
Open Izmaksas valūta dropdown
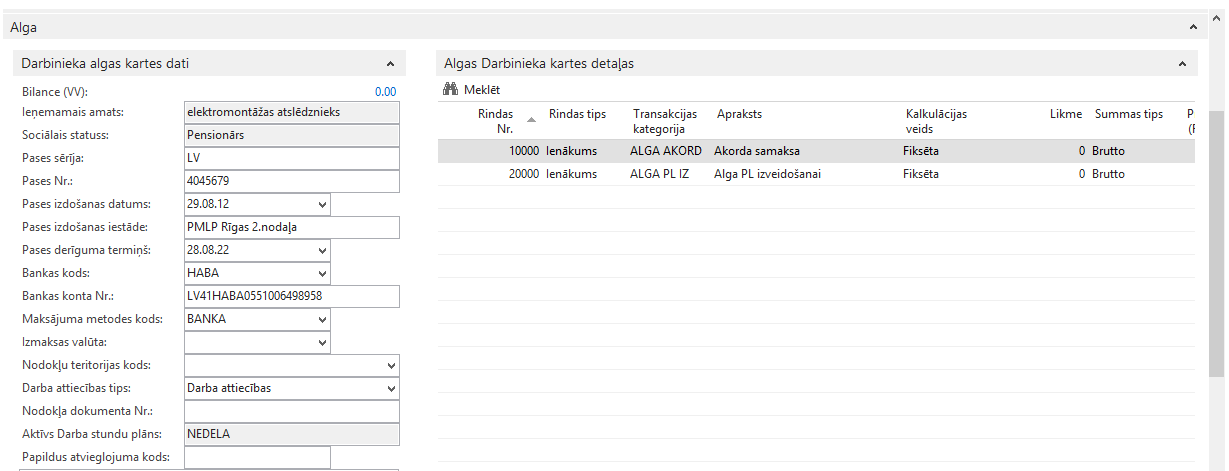321,342
